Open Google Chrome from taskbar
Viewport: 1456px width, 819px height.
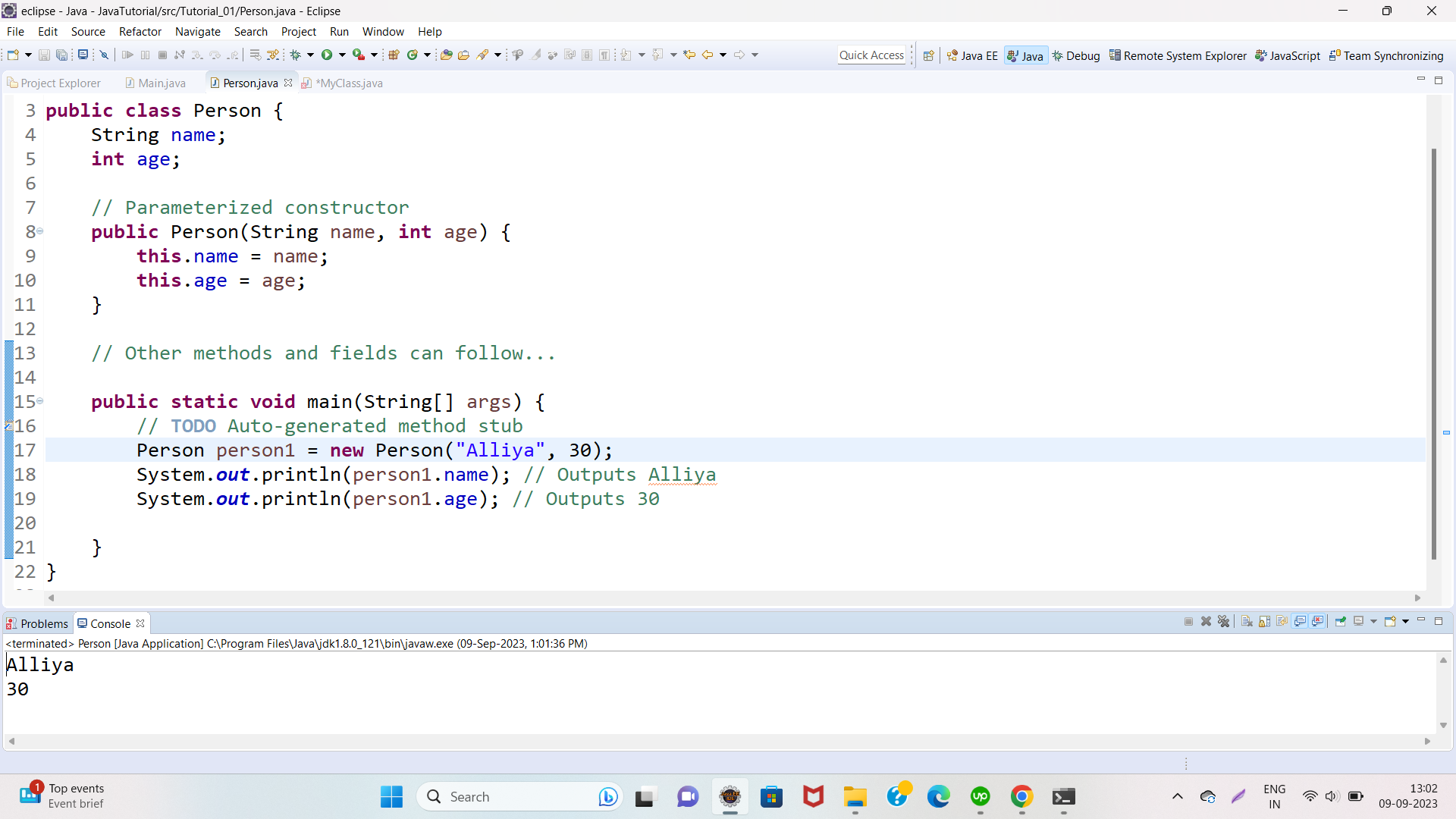click(x=1021, y=797)
